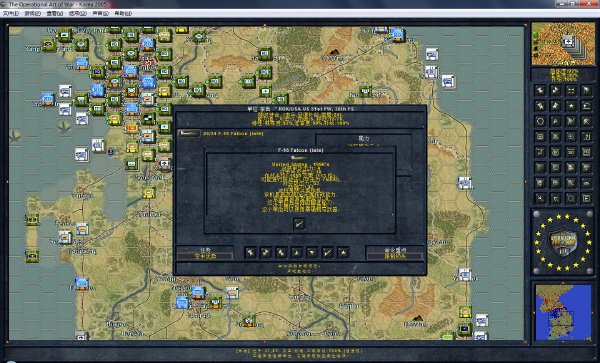The height and width of the screenshot is (363, 600).
Task: Click the F-16 aircraft thumbnail beside the equipment row
Action: point(189,133)
